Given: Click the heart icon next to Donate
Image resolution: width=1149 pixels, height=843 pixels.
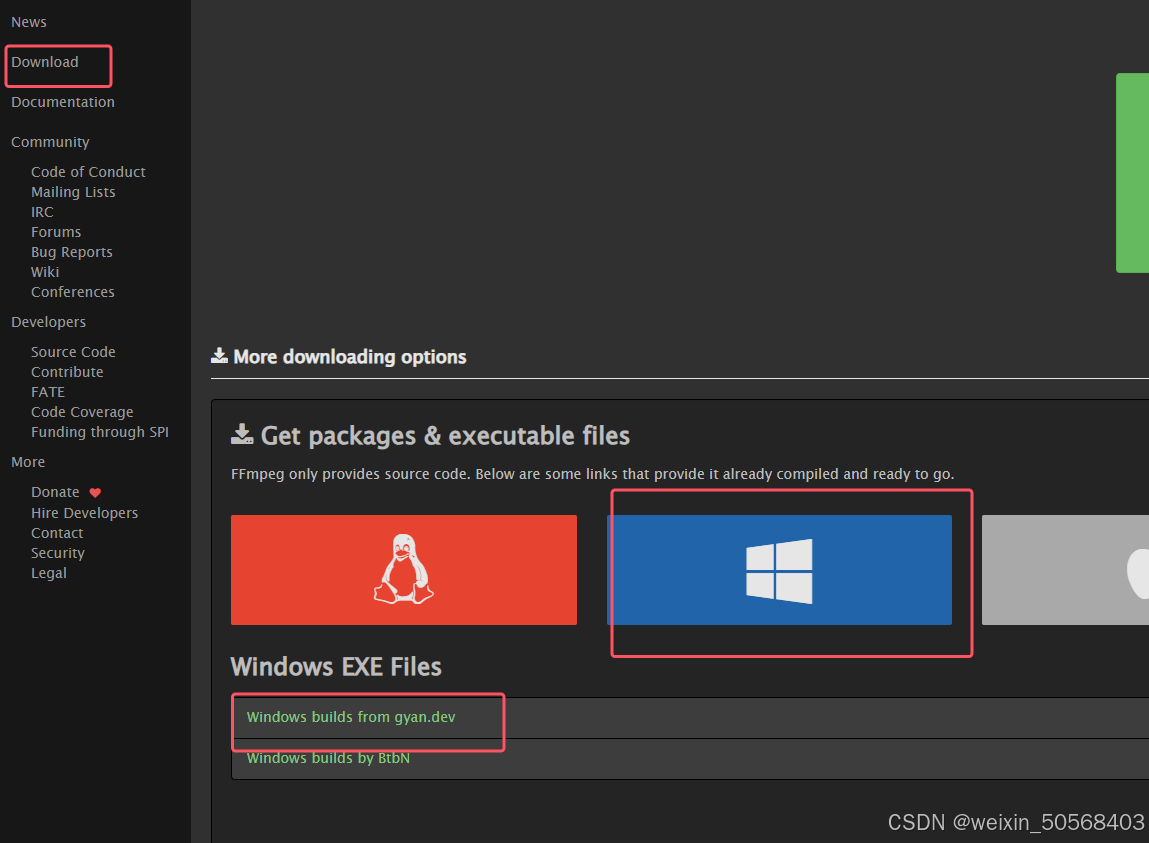Looking at the screenshot, I should click(95, 493).
